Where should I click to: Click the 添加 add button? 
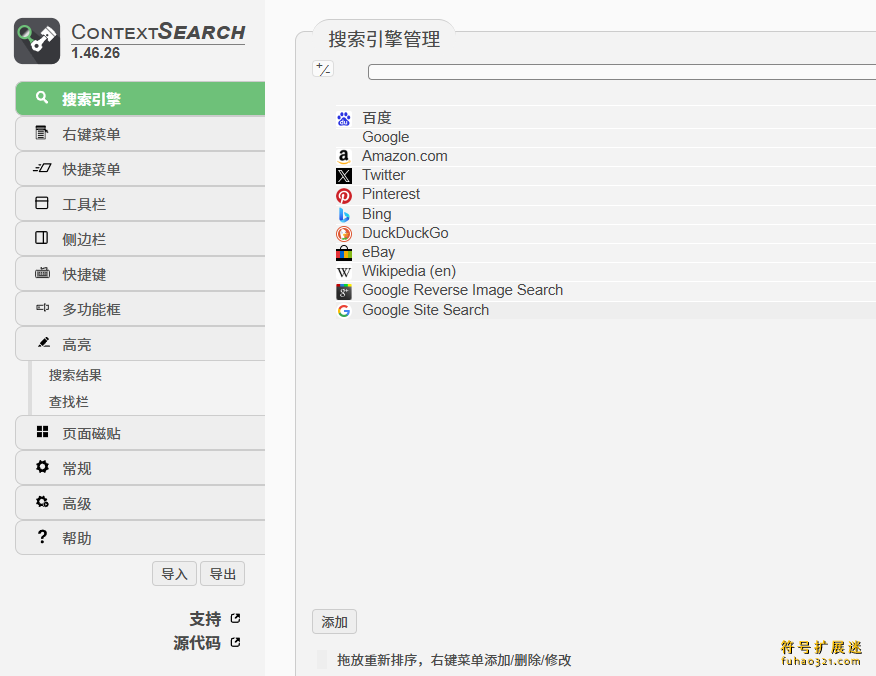pos(334,622)
